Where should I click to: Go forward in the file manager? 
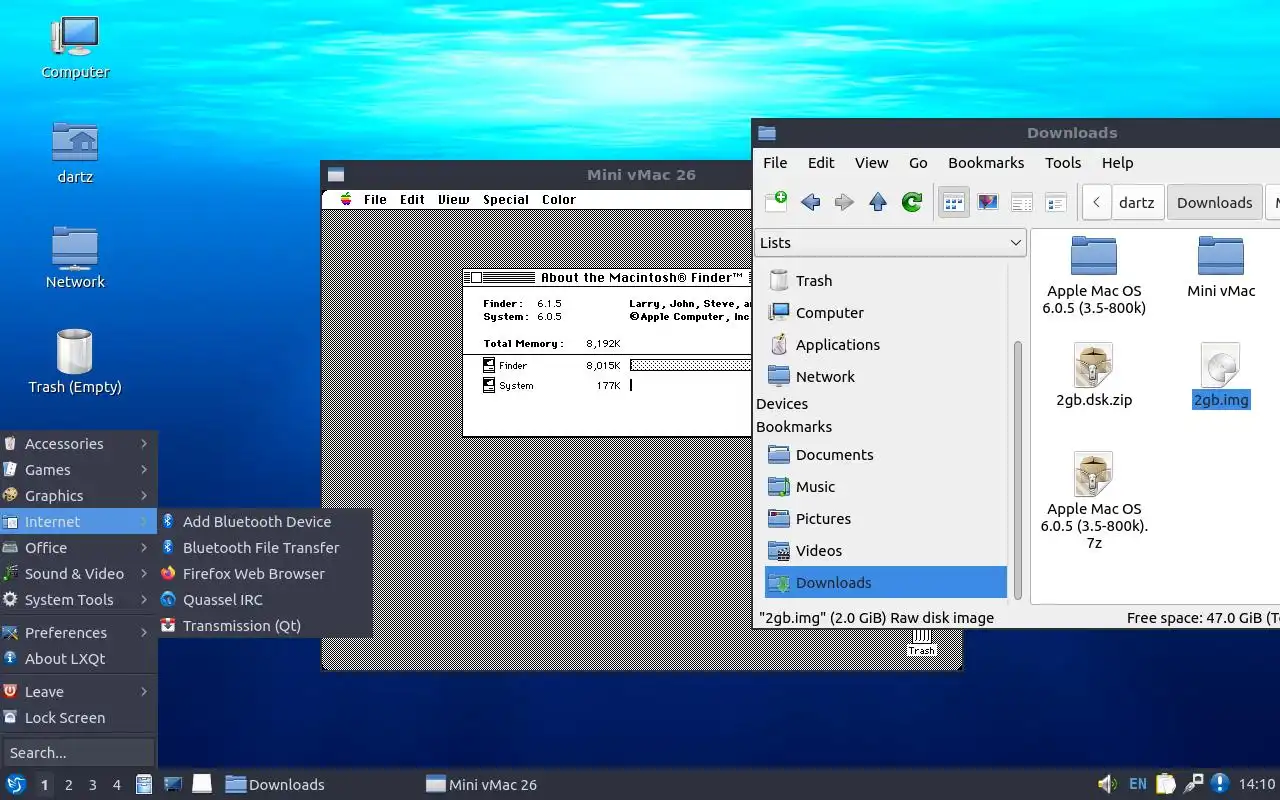pos(845,202)
